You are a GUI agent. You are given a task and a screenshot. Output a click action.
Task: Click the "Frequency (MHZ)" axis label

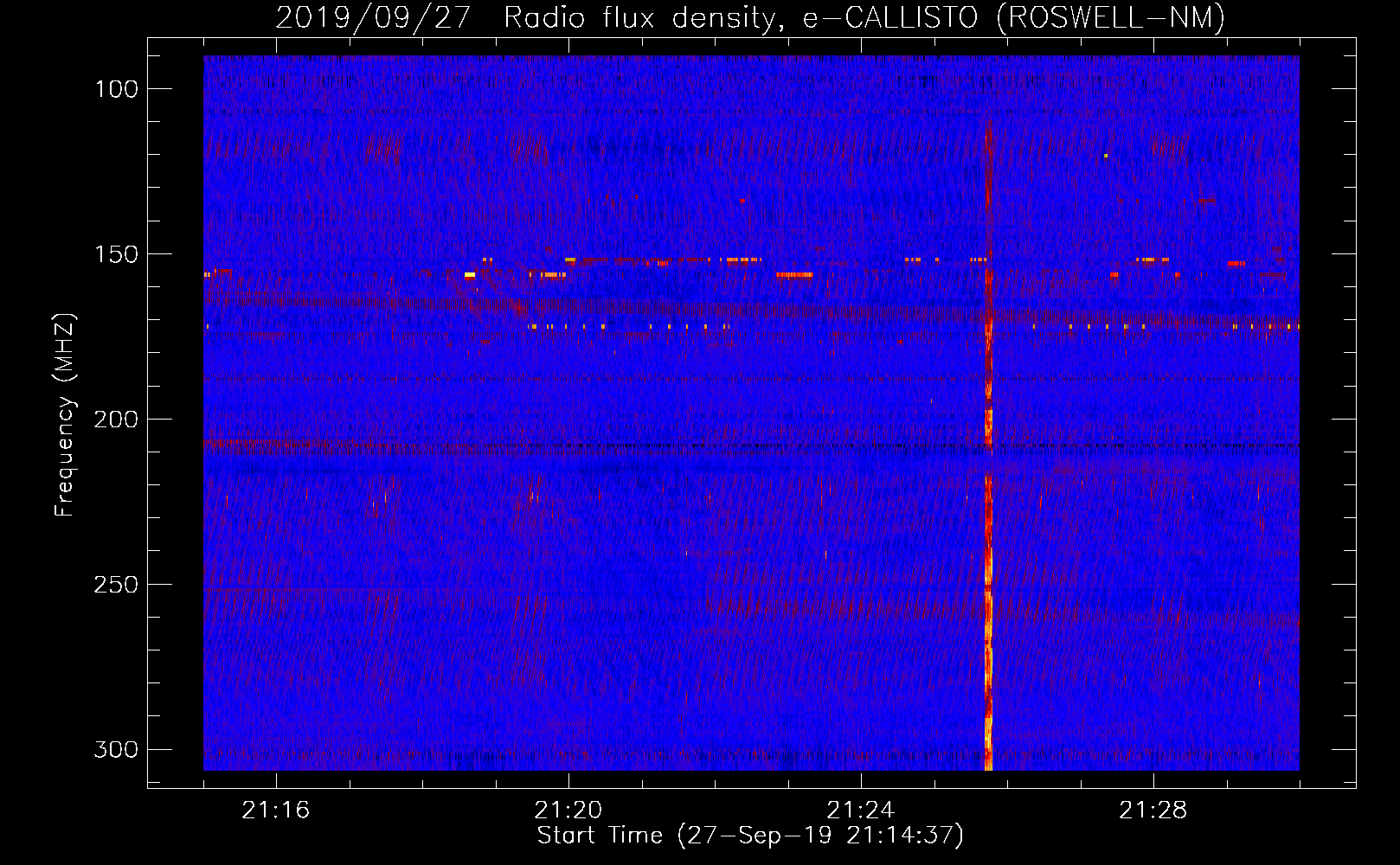[x=65, y=415]
